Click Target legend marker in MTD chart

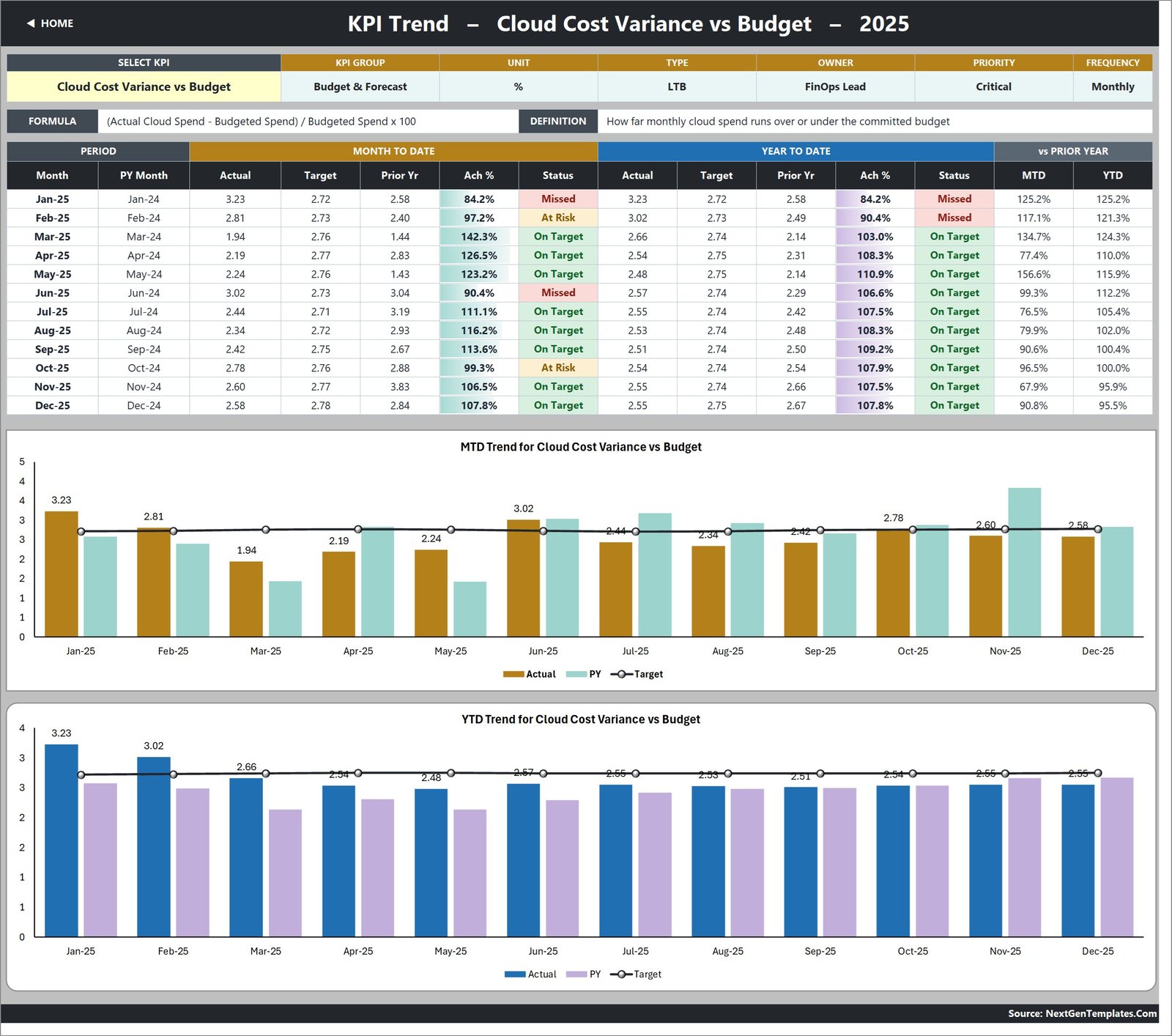(x=621, y=674)
